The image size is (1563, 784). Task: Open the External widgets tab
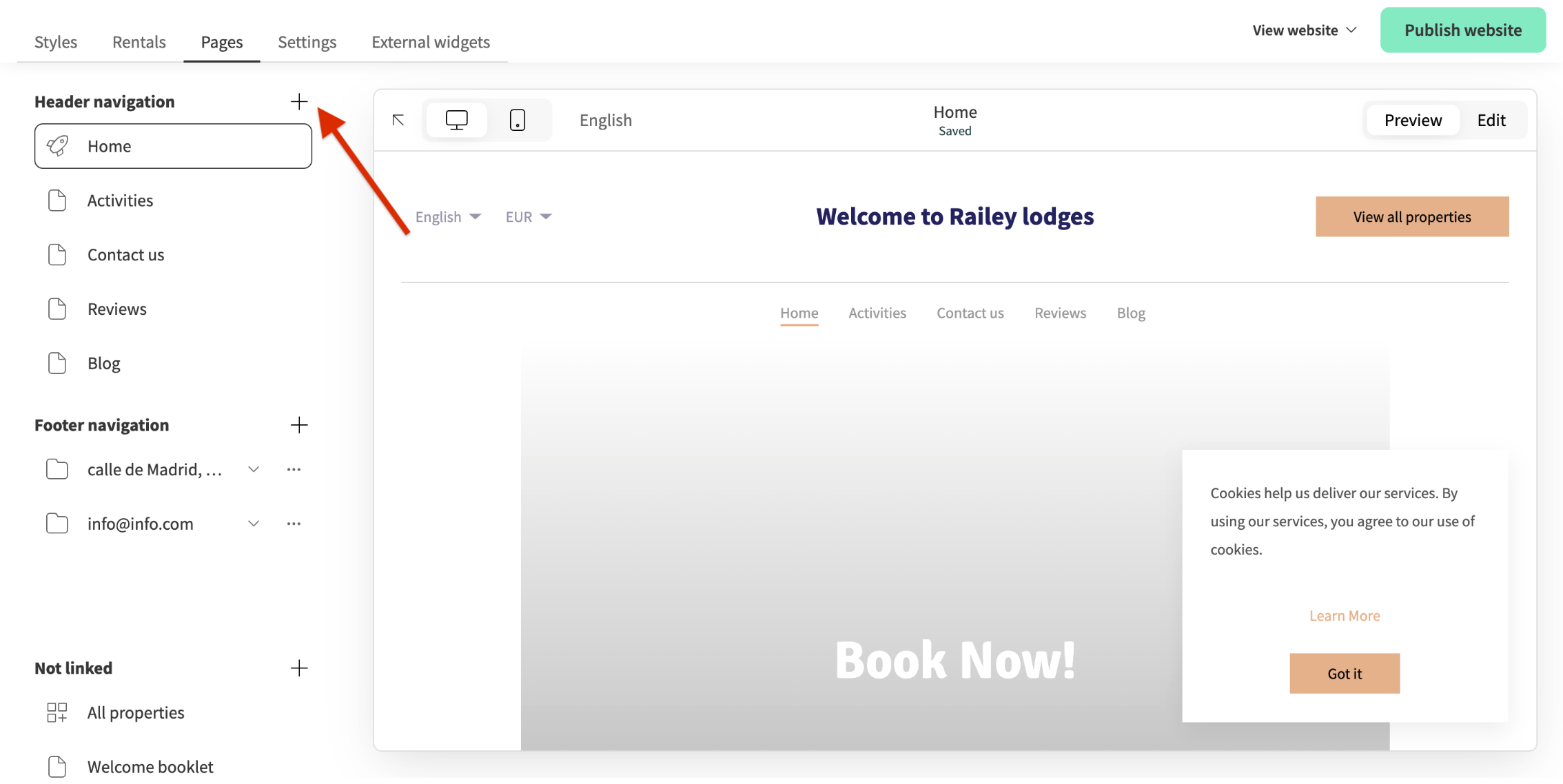click(x=430, y=41)
